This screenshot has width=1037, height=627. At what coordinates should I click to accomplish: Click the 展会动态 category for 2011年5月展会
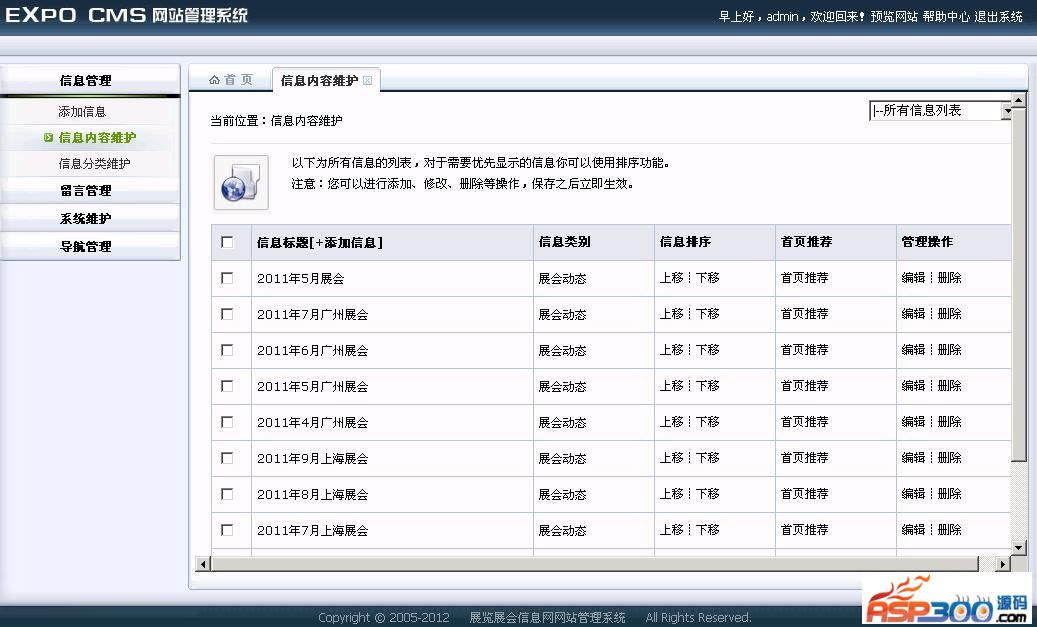562,278
